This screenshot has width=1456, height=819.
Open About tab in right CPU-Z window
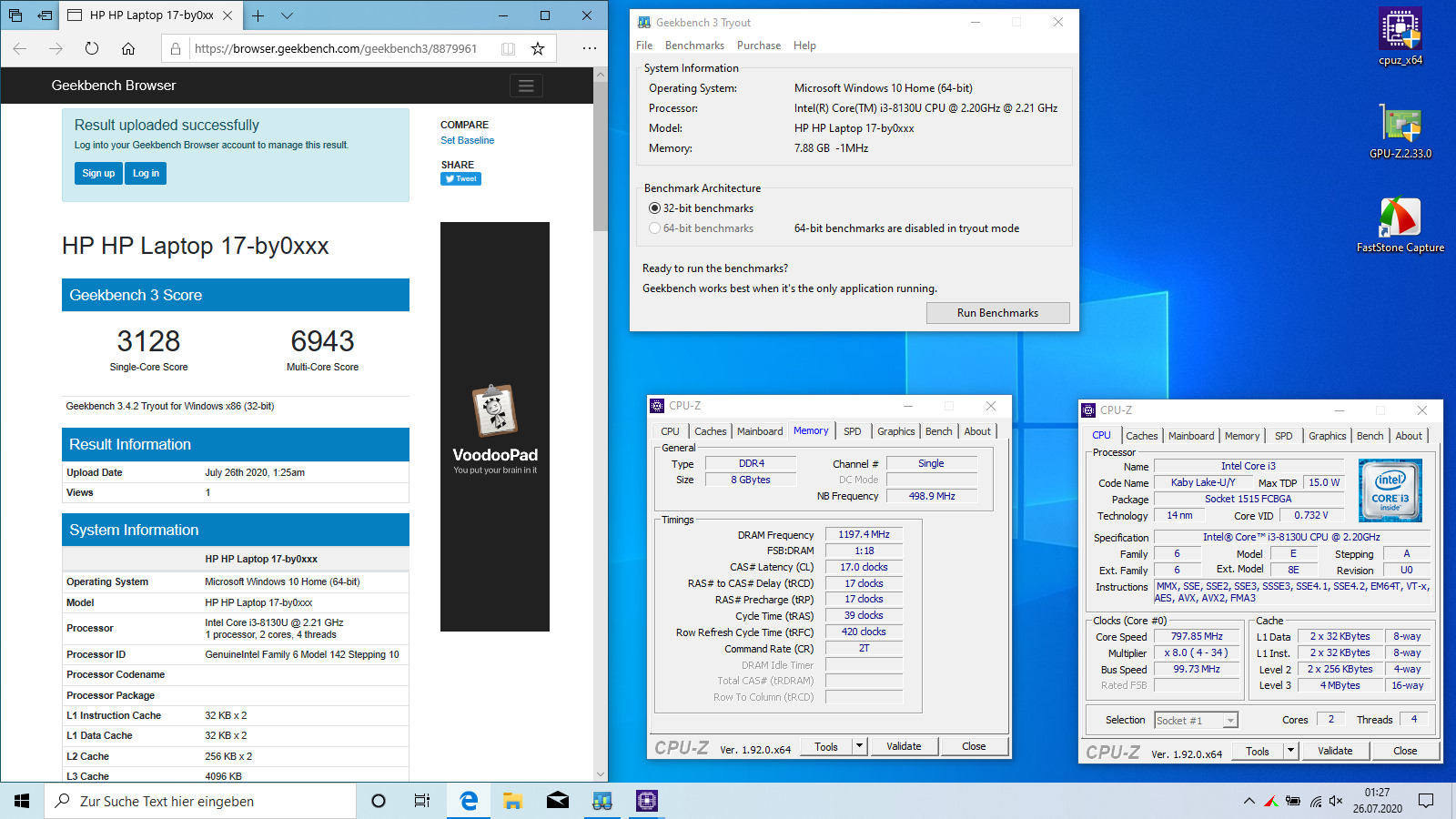tap(1409, 436)
